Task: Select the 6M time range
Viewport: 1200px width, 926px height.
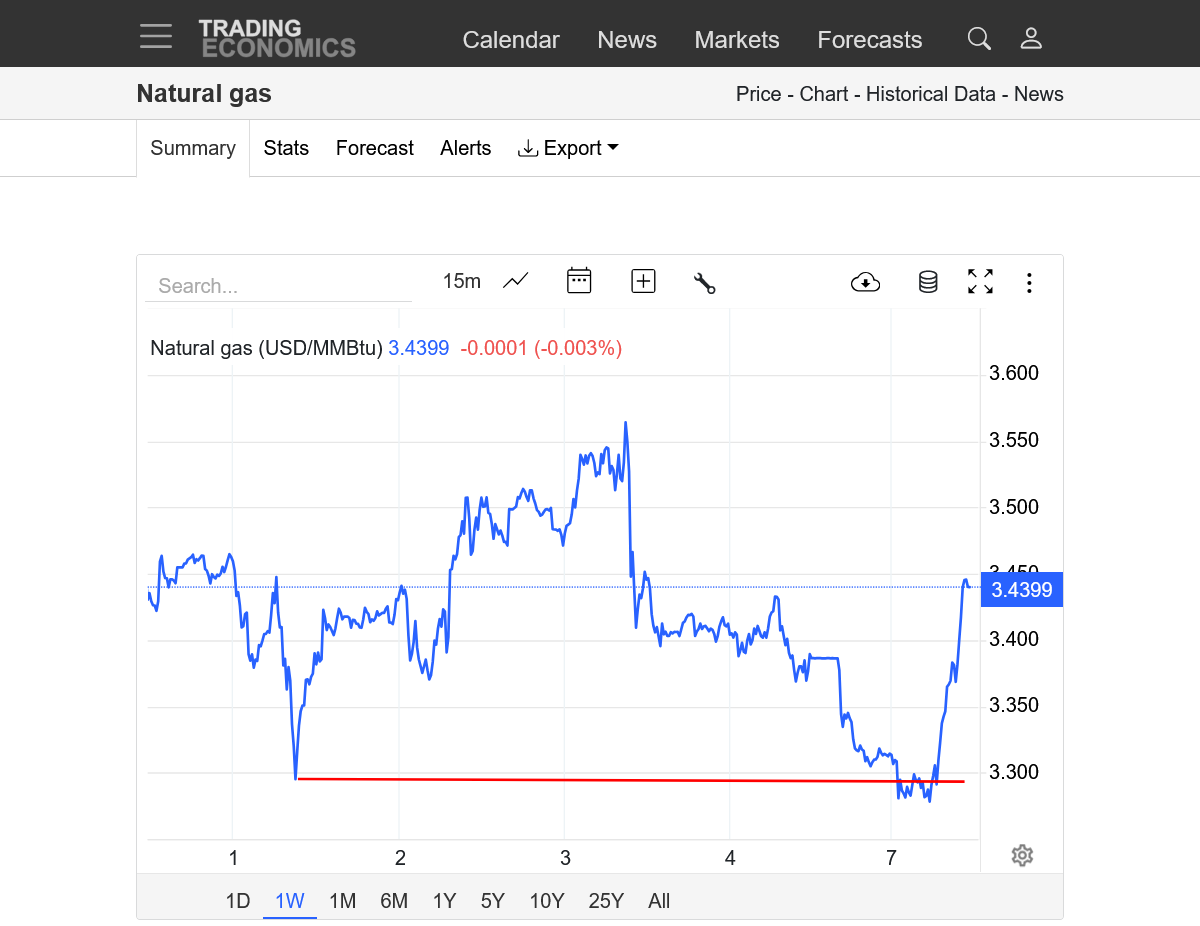Action: (394, 901)
